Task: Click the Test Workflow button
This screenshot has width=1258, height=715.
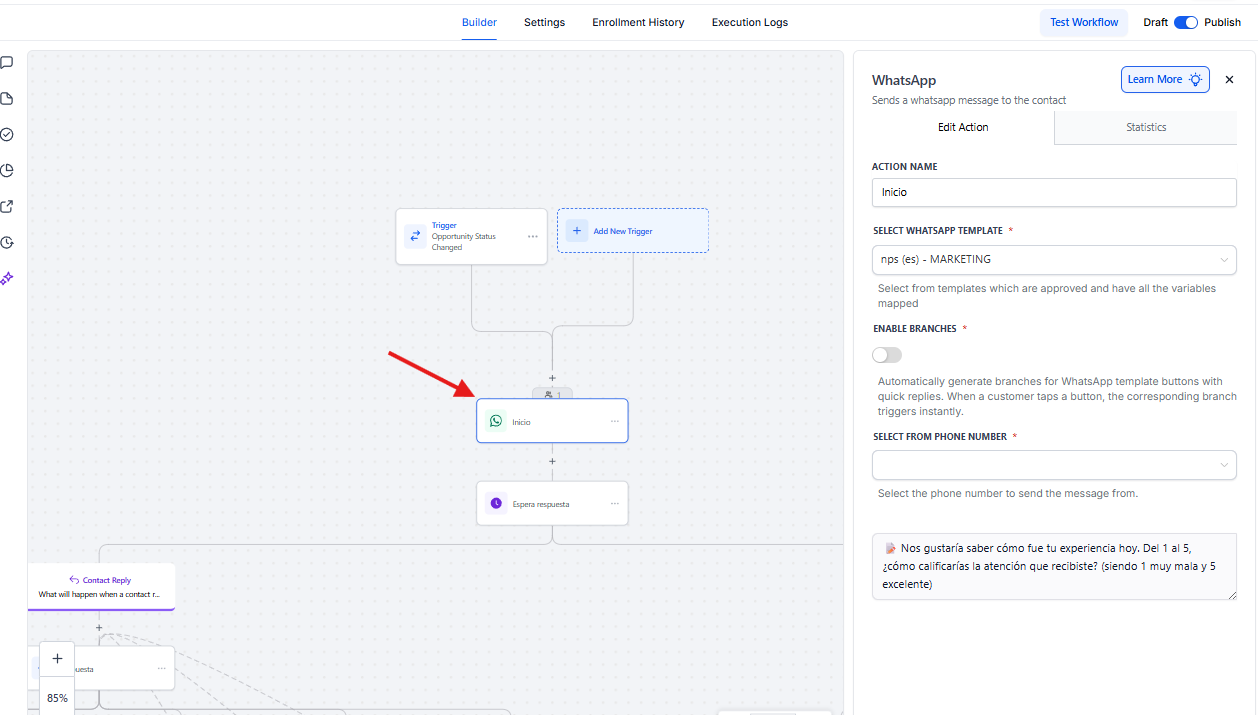Action: (x=1084, y=22)
